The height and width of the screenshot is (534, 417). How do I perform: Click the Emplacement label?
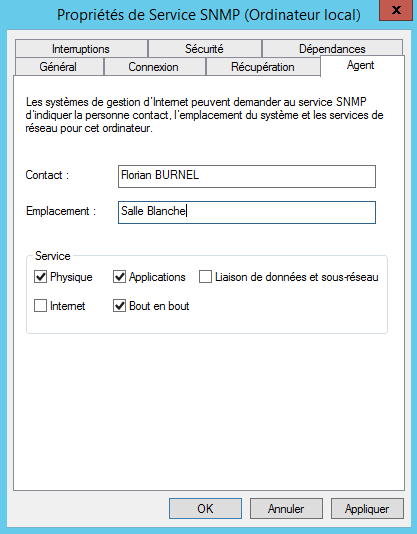pos(61,211)
